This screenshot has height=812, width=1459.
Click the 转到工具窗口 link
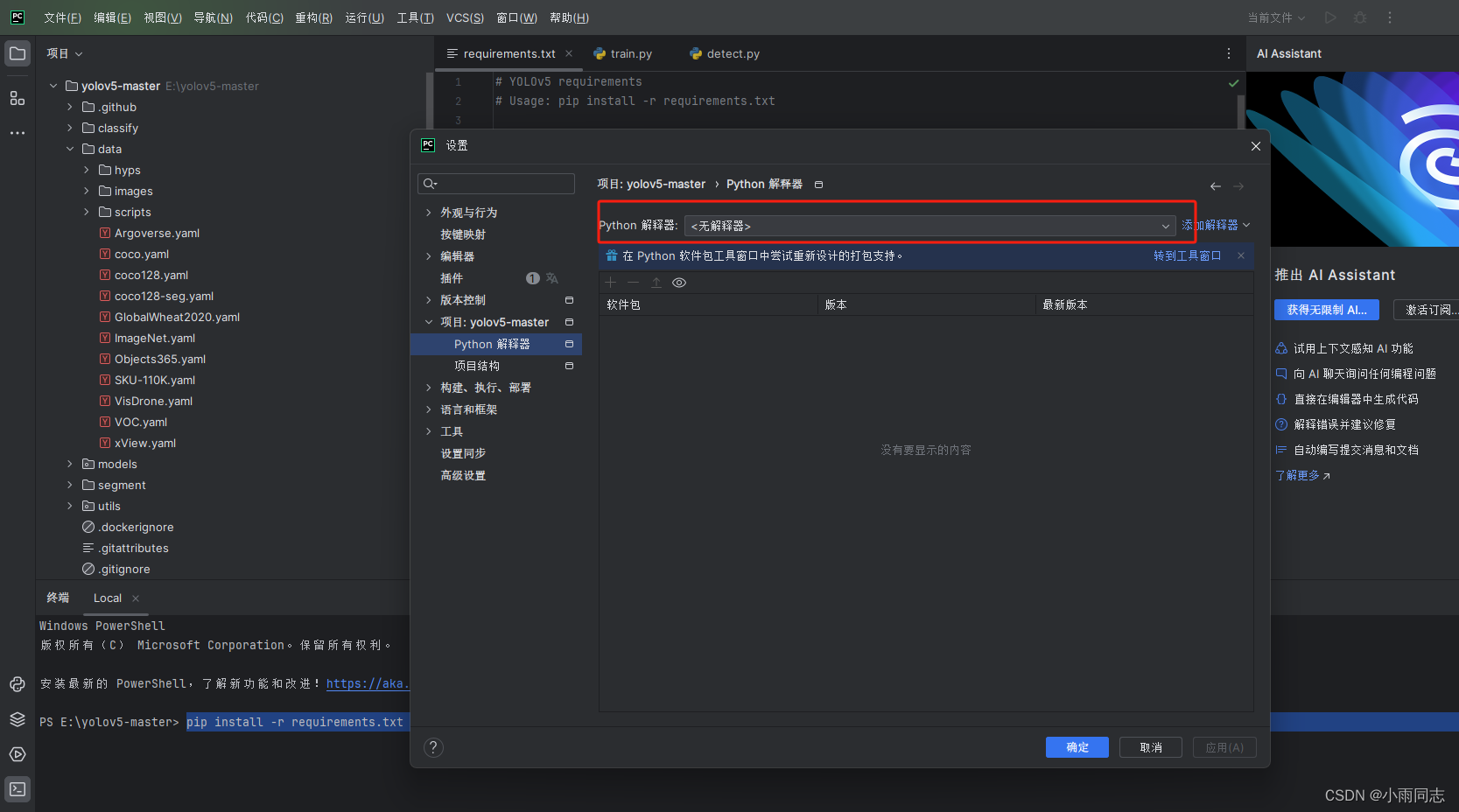(x=1187, y=256)
